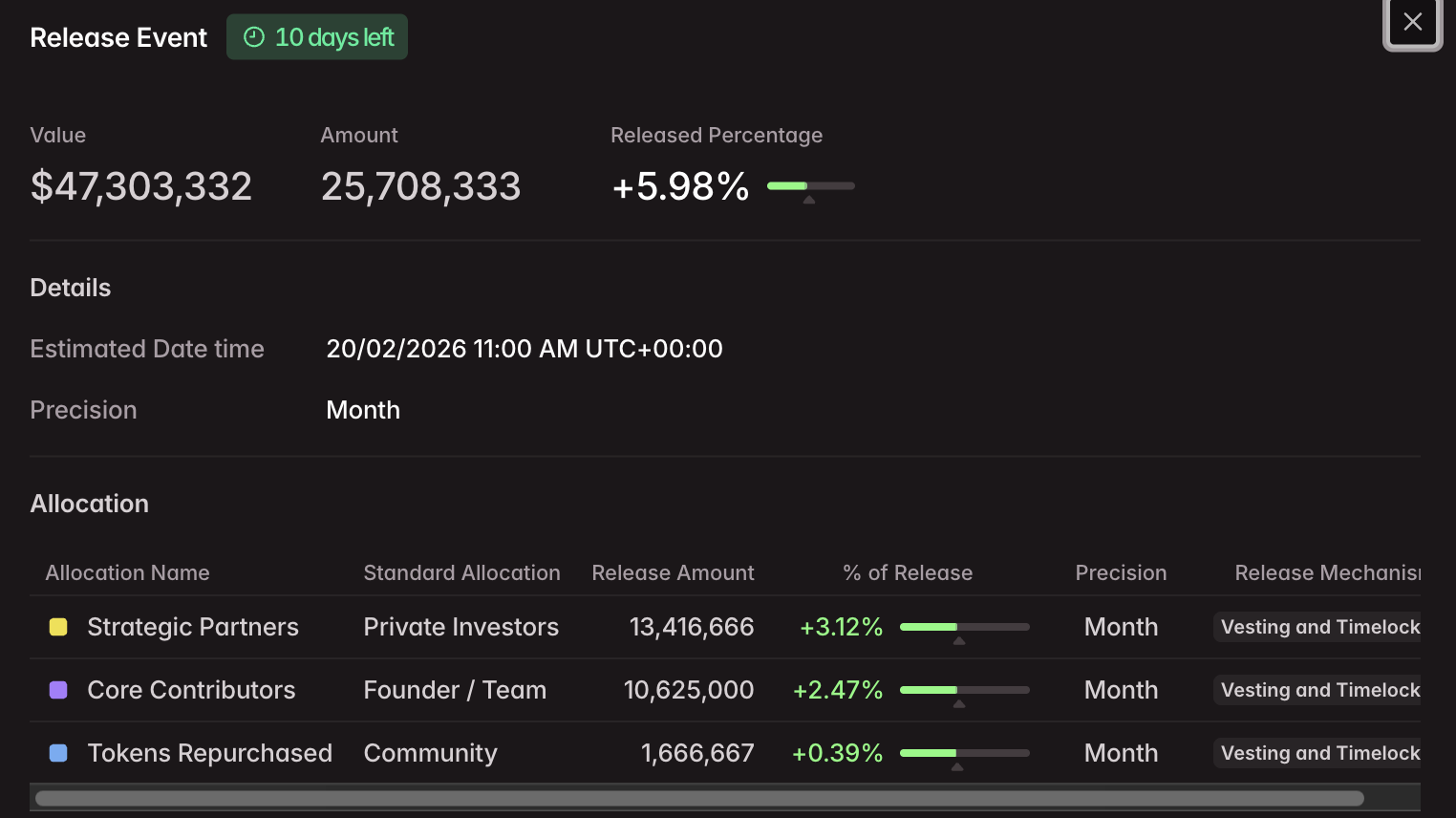Screen dimensions: 1456x818
Task: Click Vesting and Timelock tag for Strategic Partners
Action: [1318, 627]
